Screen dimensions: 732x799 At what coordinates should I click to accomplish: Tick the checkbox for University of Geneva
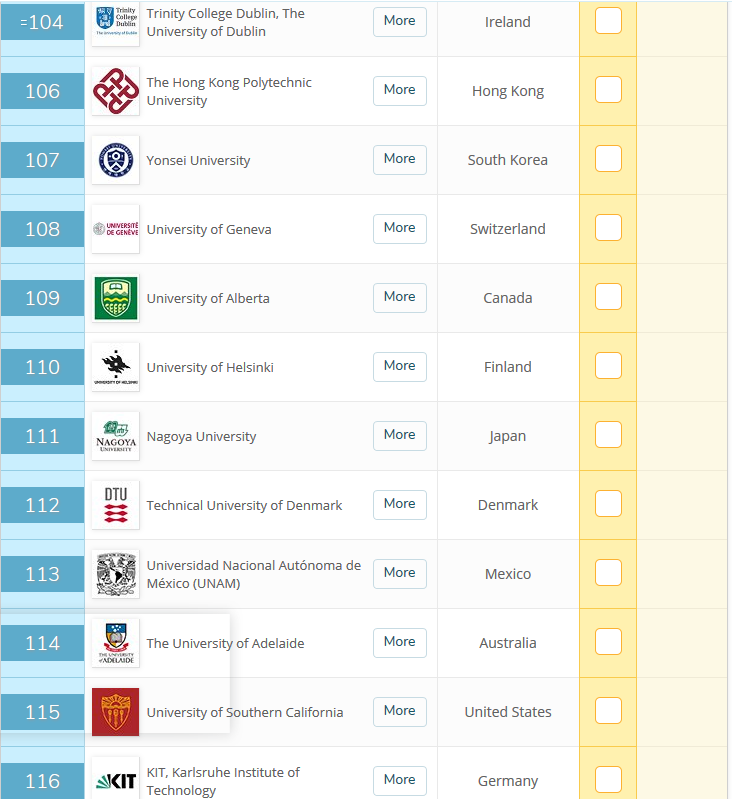[x=608, y=228]
